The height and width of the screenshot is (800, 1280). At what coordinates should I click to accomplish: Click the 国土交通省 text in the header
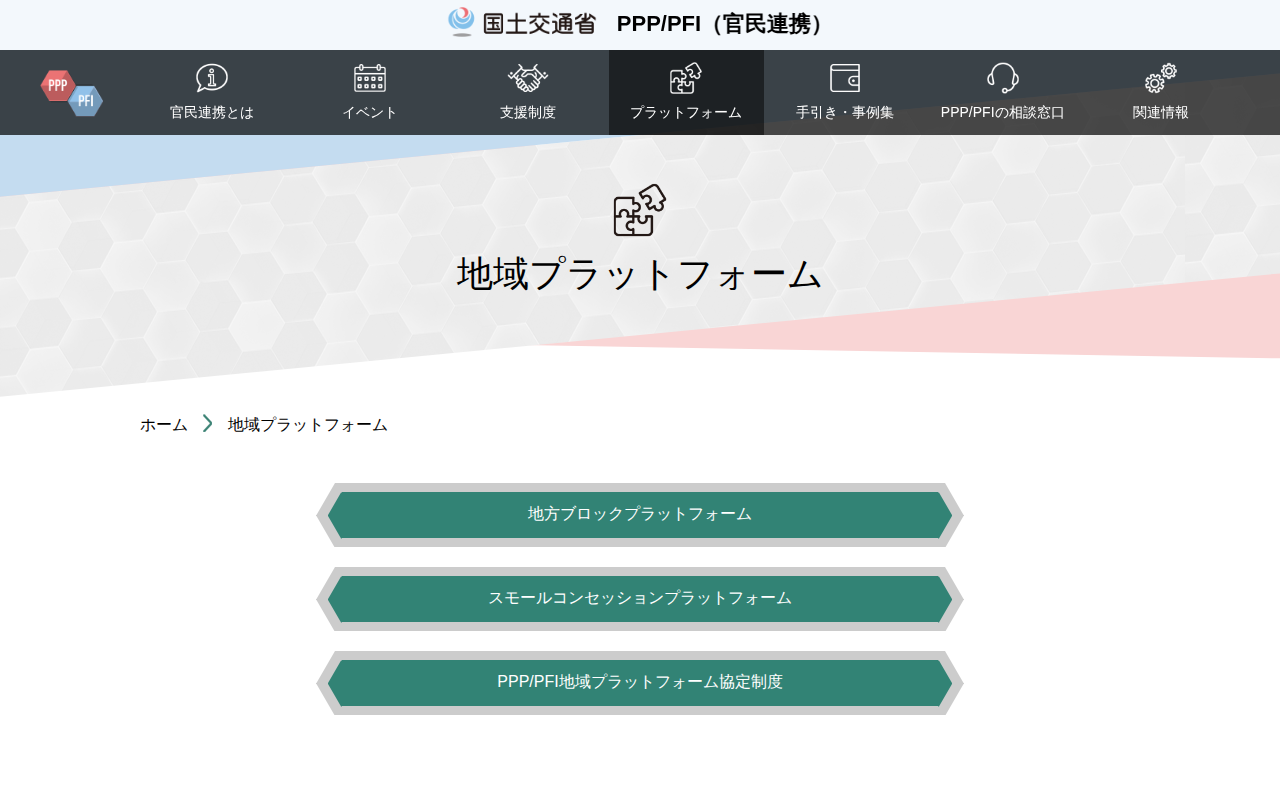tap(539, 24)
